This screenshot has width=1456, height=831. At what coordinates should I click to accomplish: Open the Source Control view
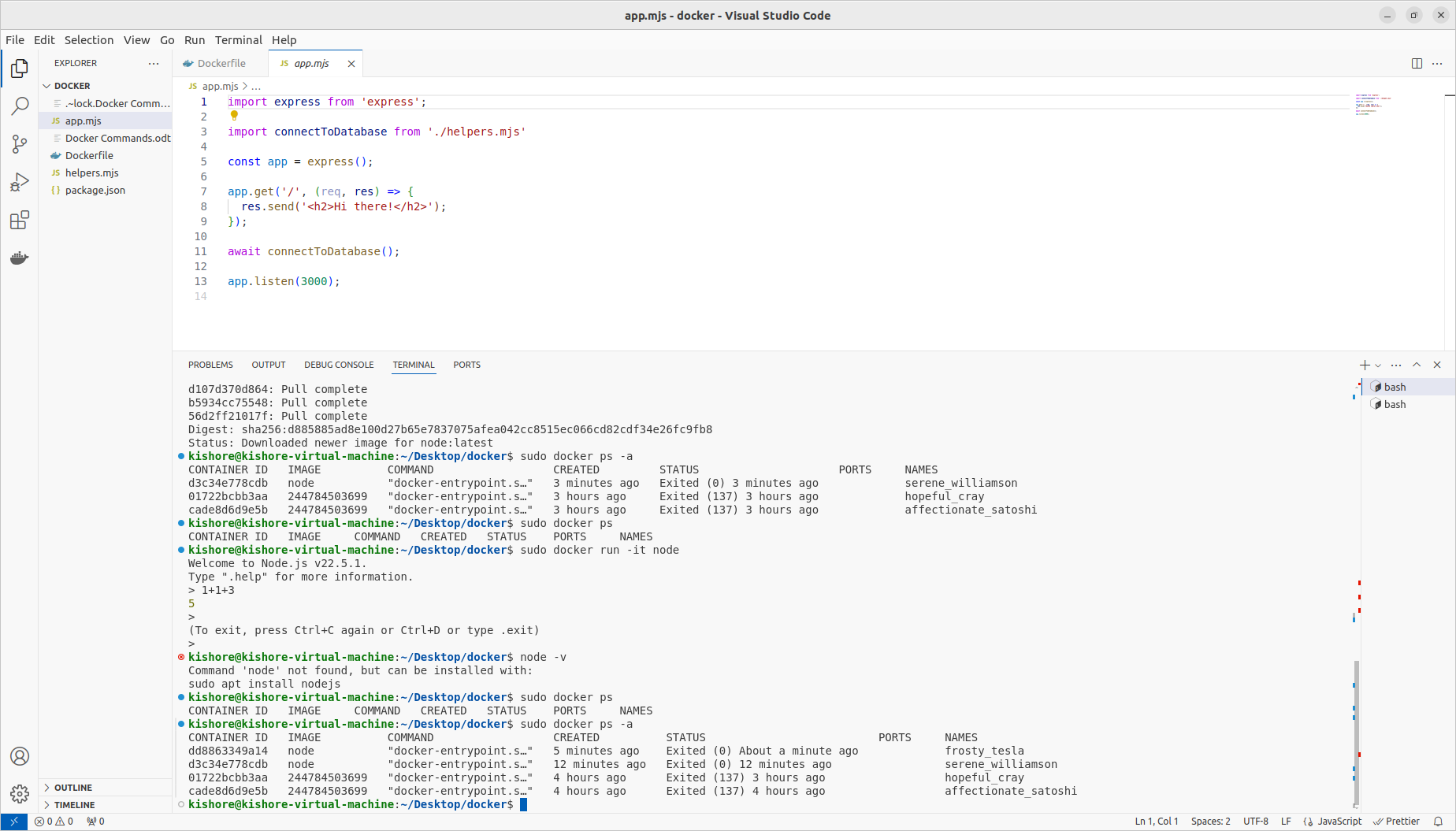pos(20,144)
